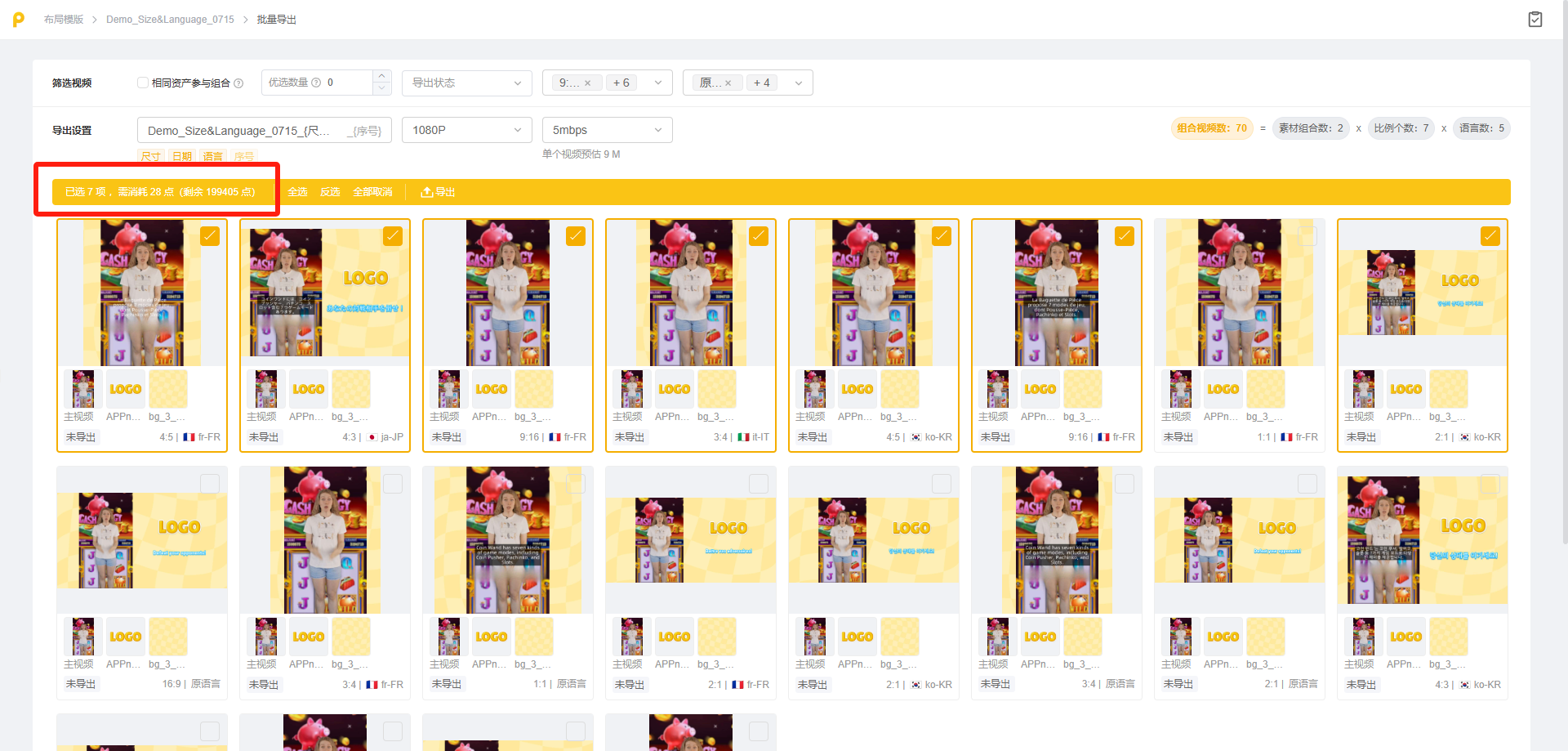
Task: Uncheck the 4:5 ko-KR video card
Action: point(942,236)
